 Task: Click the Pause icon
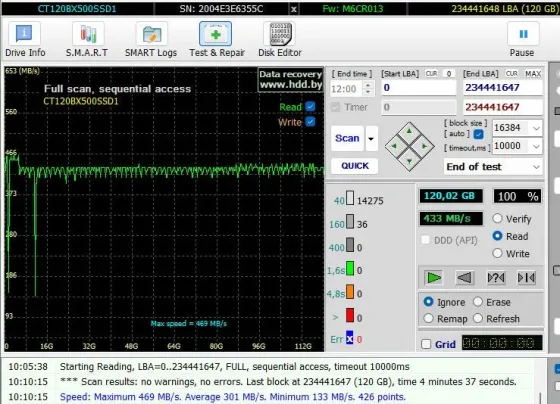(522, 39)
